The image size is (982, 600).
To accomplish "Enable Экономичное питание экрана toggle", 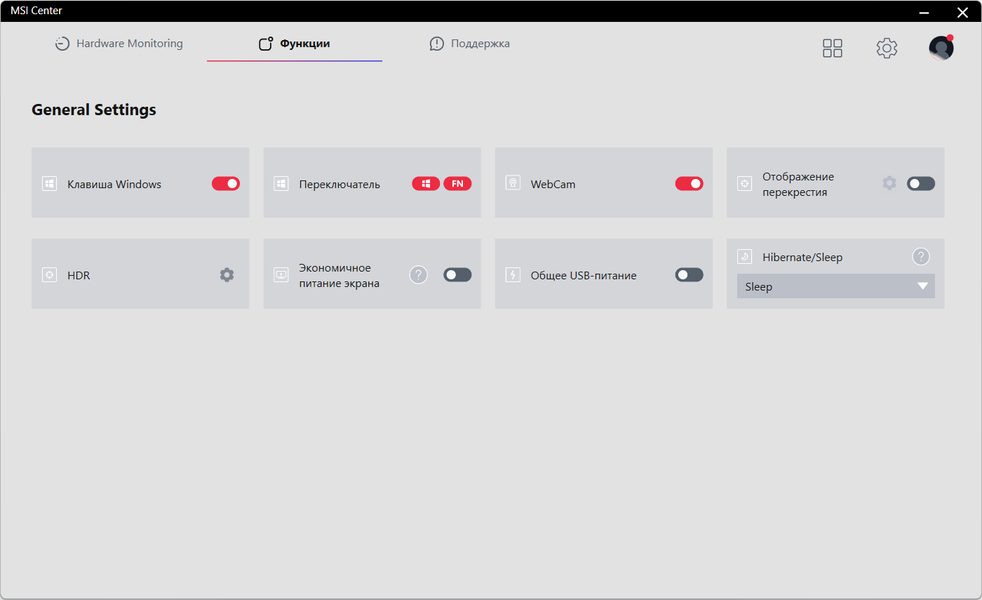I will (458, 275).
